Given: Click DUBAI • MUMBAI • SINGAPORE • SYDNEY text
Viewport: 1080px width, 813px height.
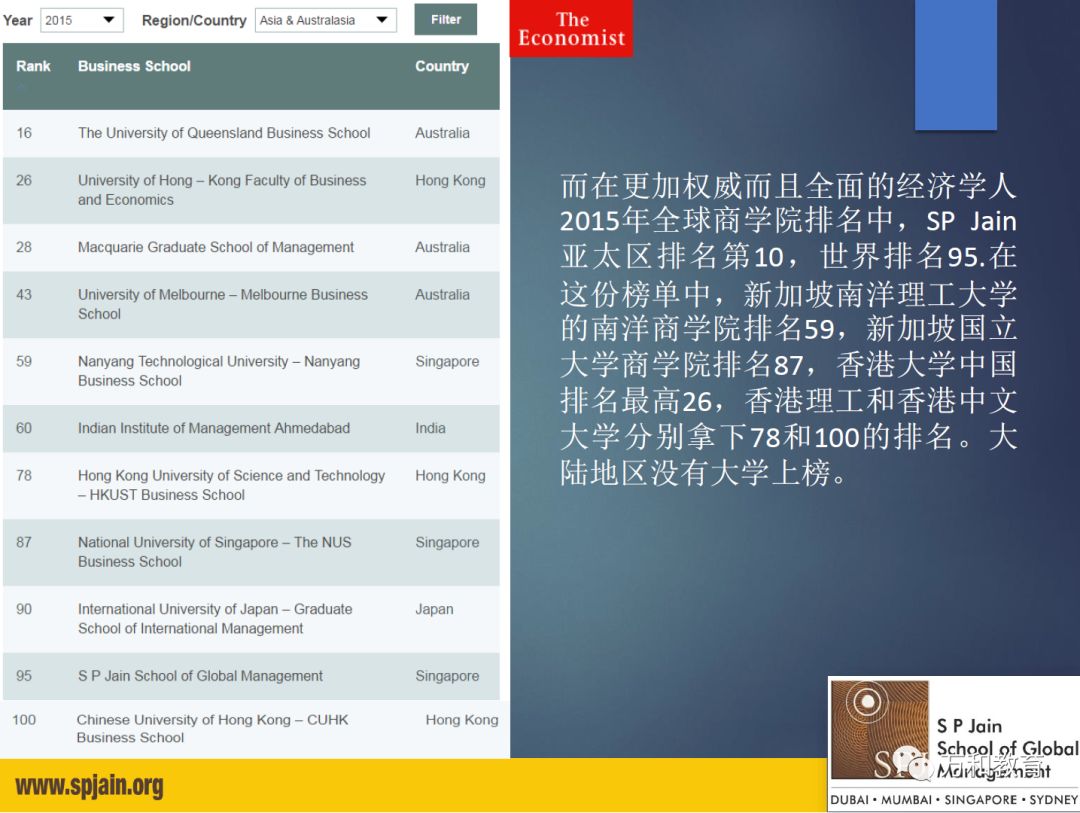Looking at the screenshot, I should pyautogui.click(x=953, y=800).
